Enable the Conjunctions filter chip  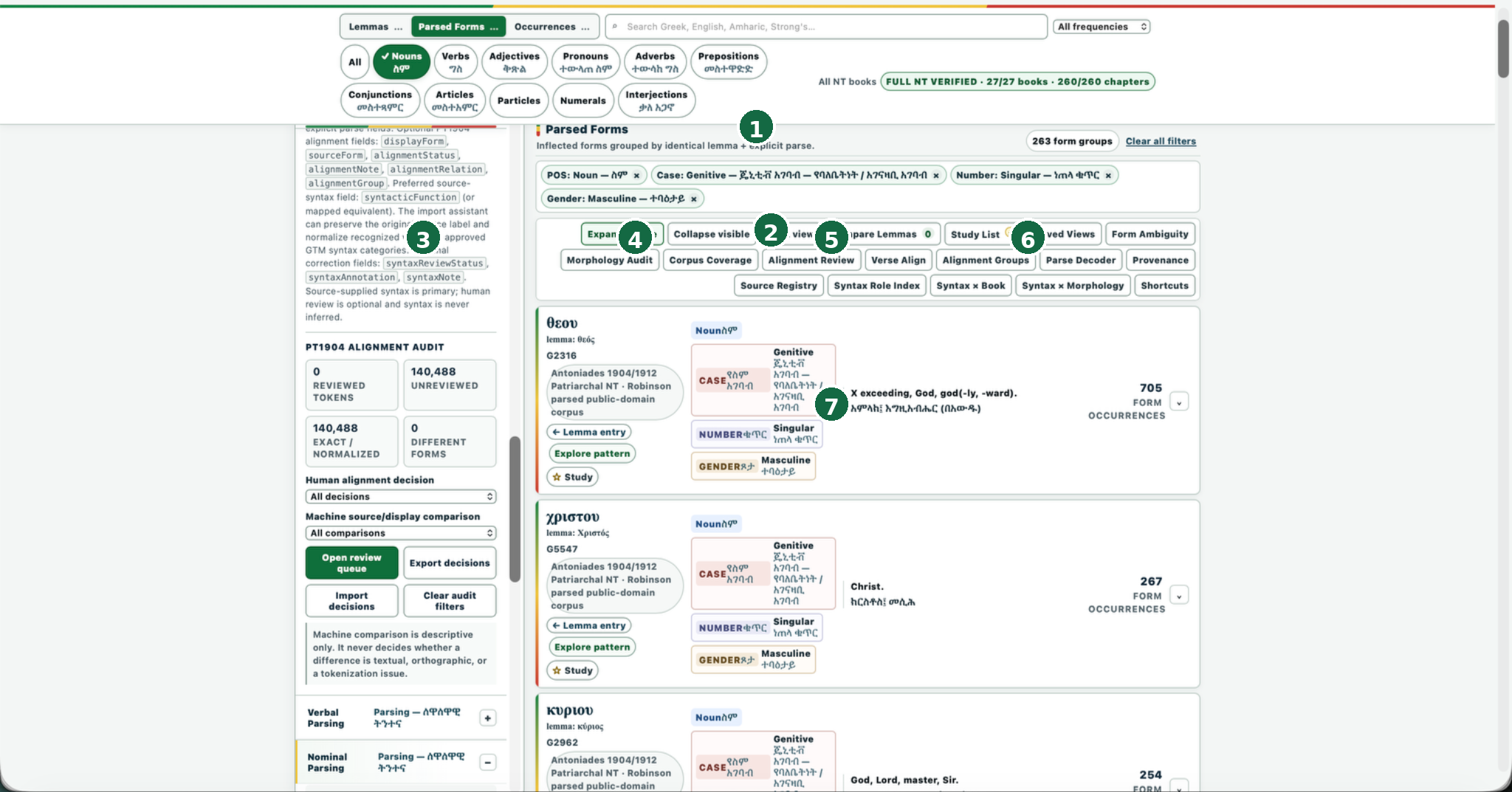(380, 100)
